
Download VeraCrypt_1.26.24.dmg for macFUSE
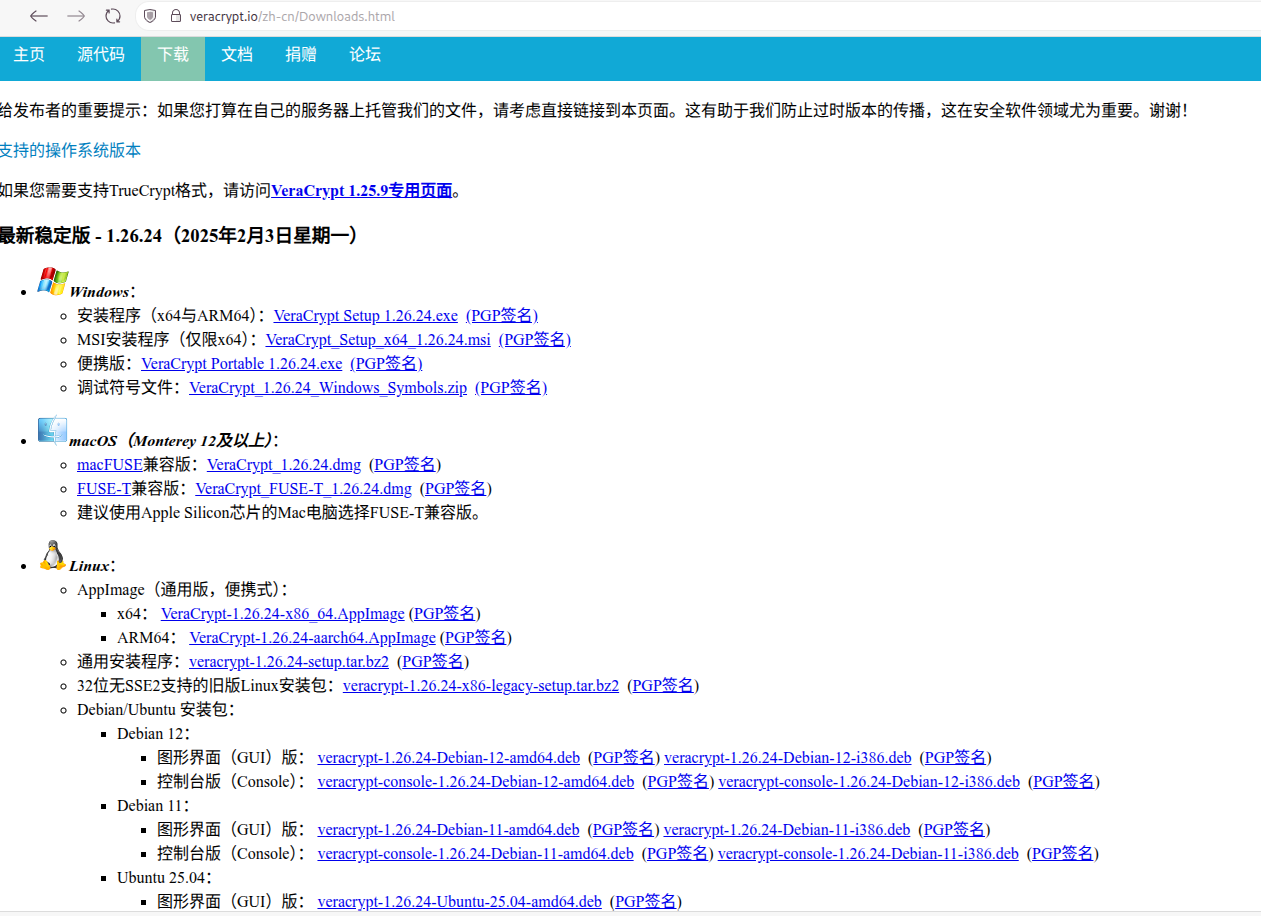pos(283,464)
